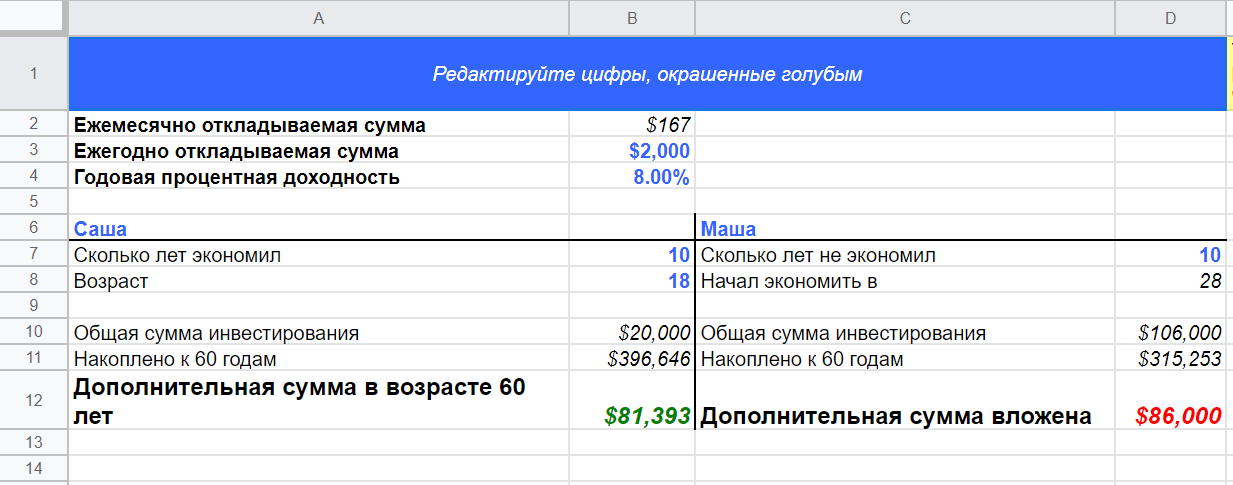Select row 11 header
This screenshot has height=485, width=1233.
tap(33, 359)
